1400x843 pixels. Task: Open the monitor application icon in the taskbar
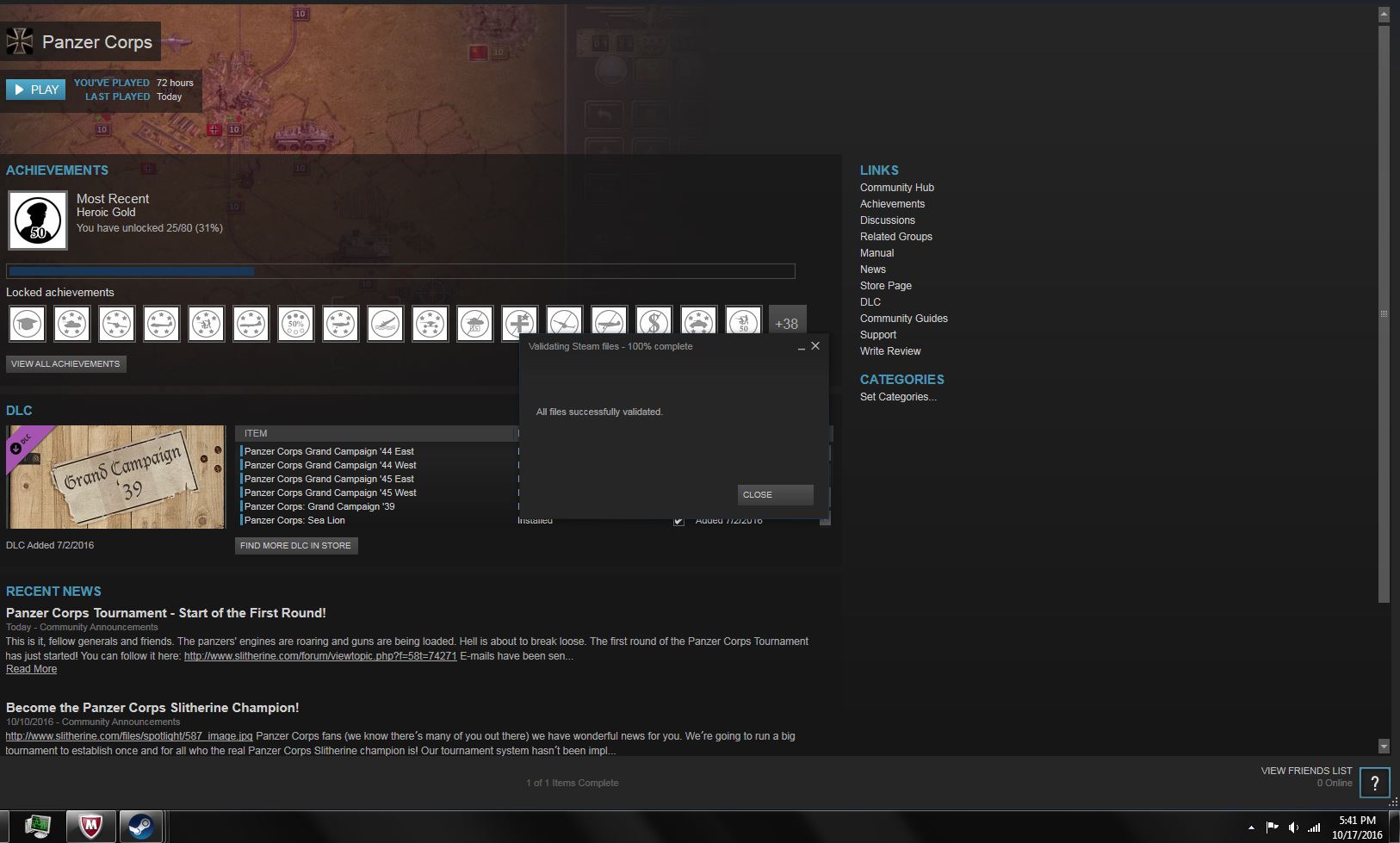pos(38,828)
